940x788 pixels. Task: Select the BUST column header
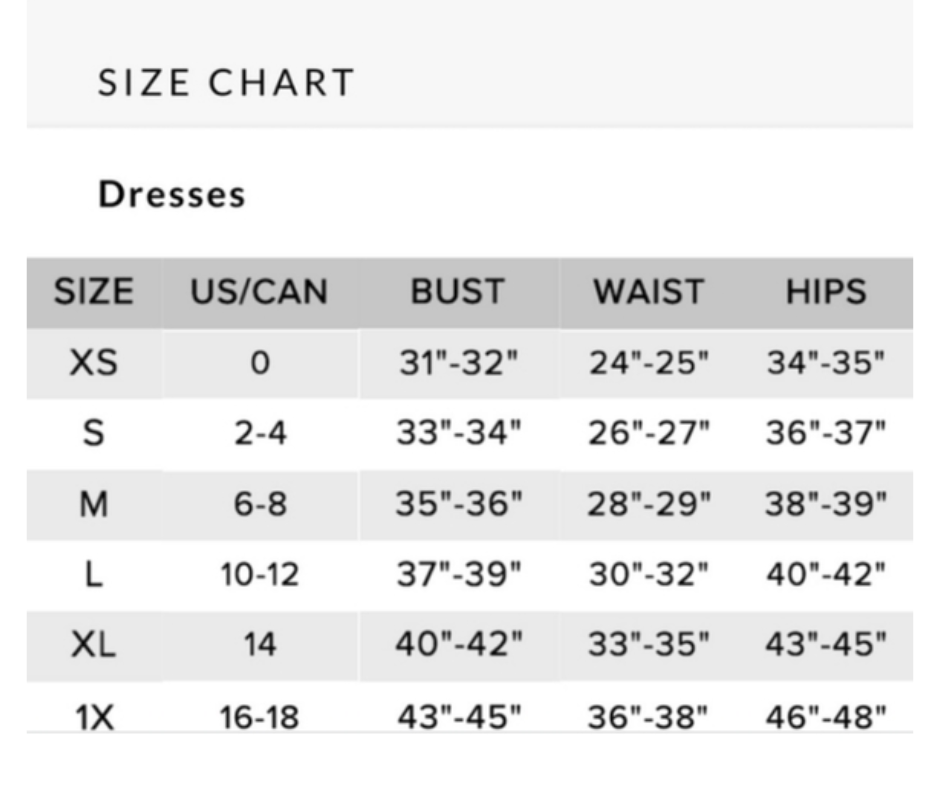tap(457, 292)
